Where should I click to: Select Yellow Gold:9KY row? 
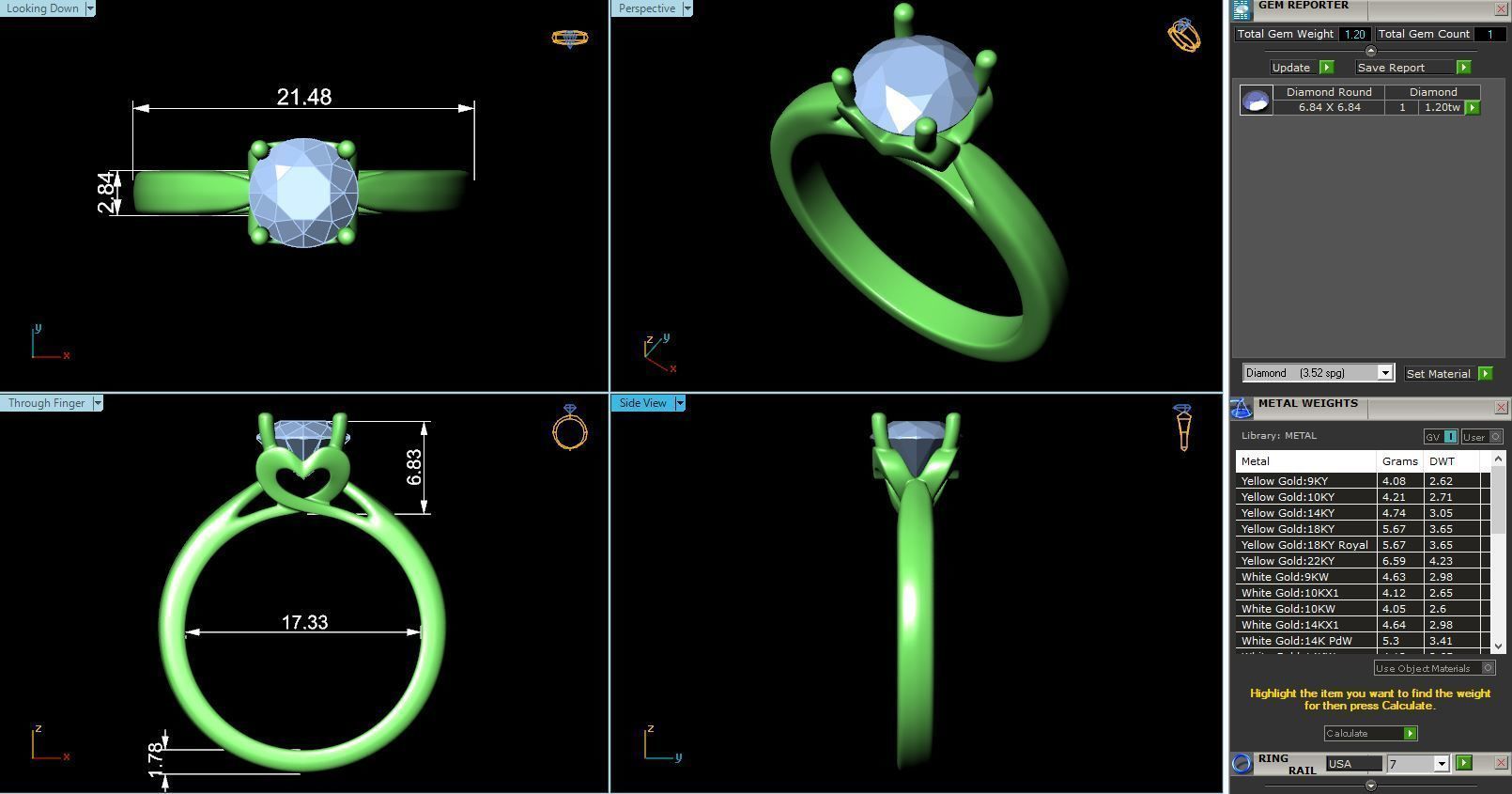[x=1362, y=481]
